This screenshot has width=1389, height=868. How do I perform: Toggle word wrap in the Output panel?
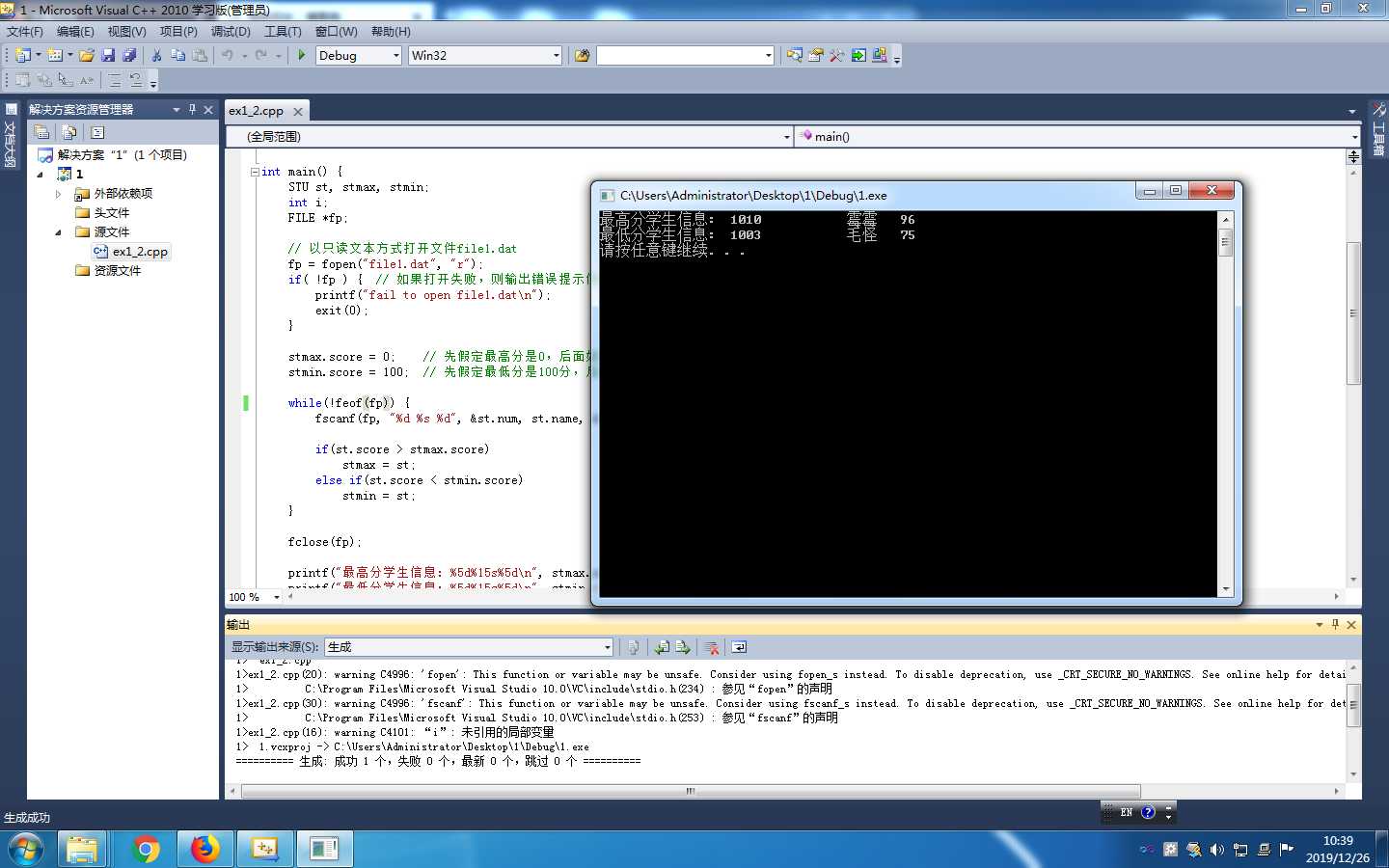point(739,647)
